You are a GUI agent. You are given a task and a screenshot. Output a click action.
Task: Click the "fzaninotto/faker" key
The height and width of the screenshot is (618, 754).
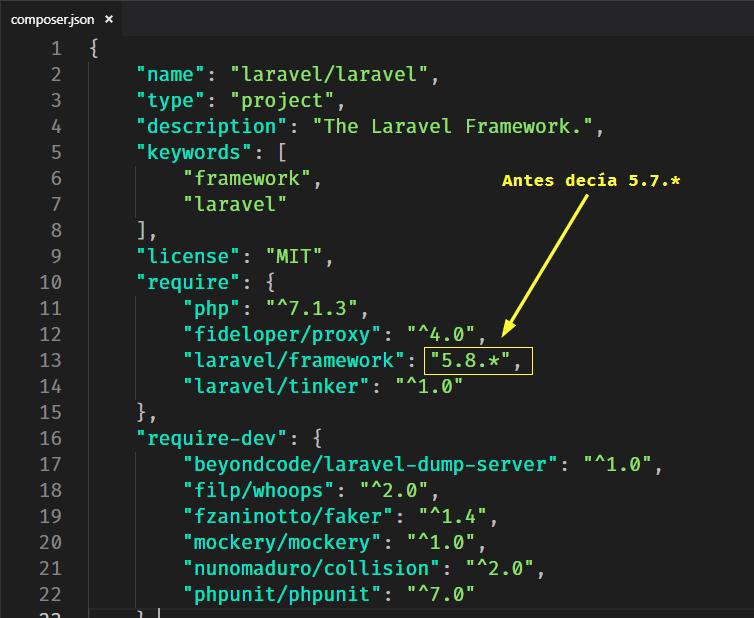coord(288,516)
